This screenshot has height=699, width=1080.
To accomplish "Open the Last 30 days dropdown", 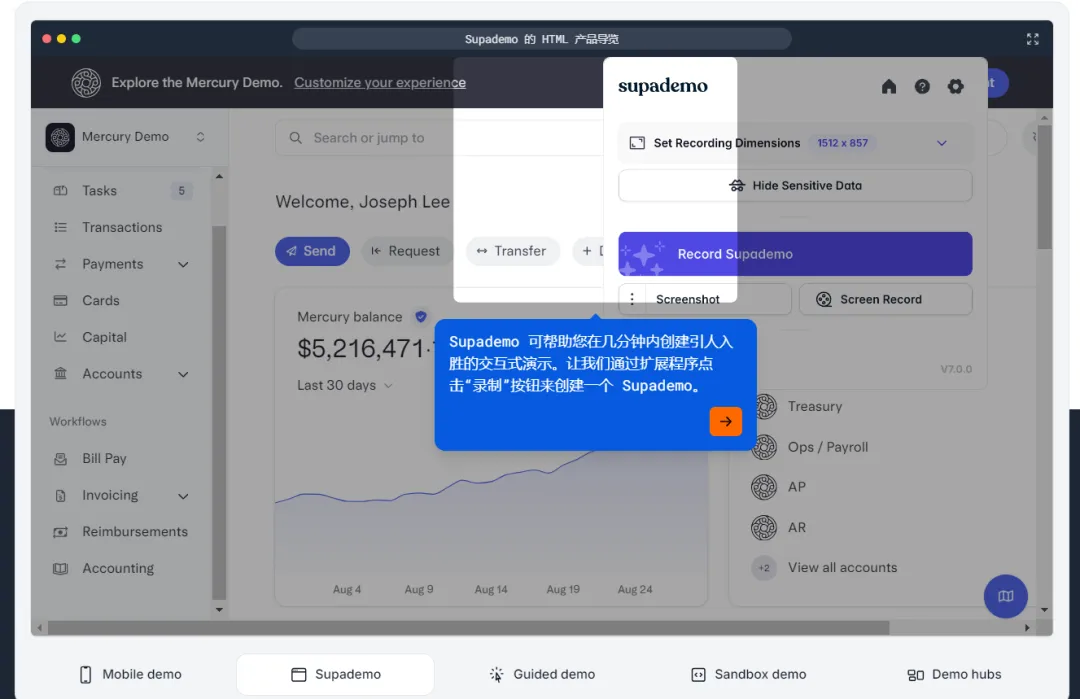I will (345, 384).
